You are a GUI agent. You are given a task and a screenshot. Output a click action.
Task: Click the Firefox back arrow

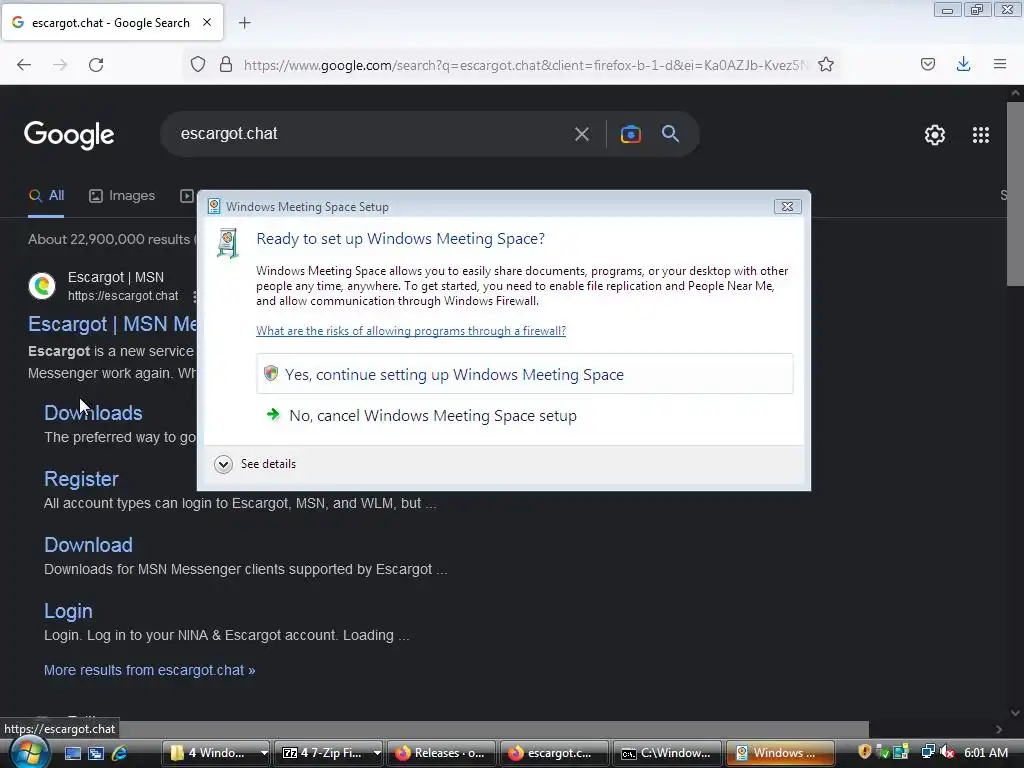click(24, 65)
